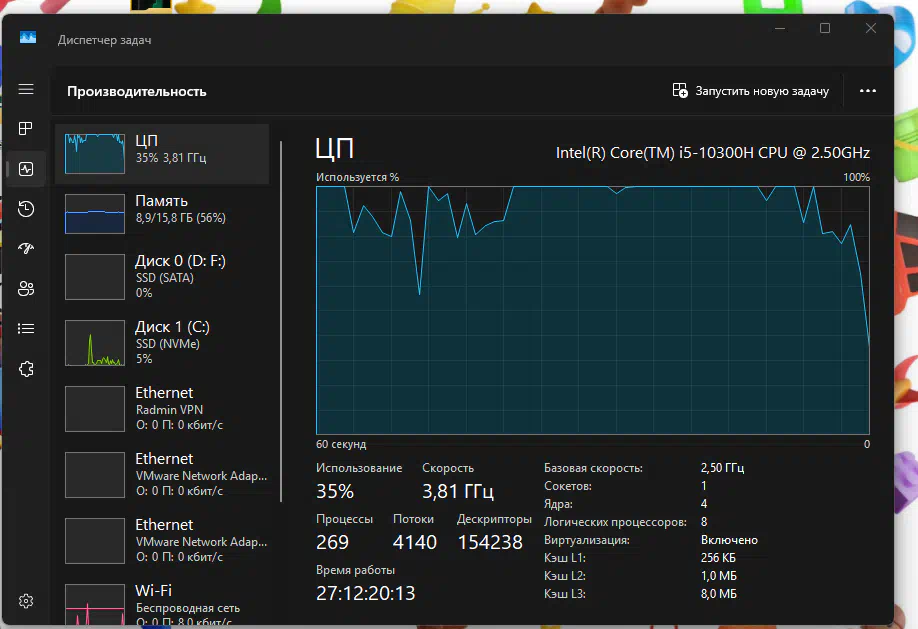Click the 'Кэш L3' value 8,0 МБ
Screen dimensions: 918x629
click(x=718, y=594)
